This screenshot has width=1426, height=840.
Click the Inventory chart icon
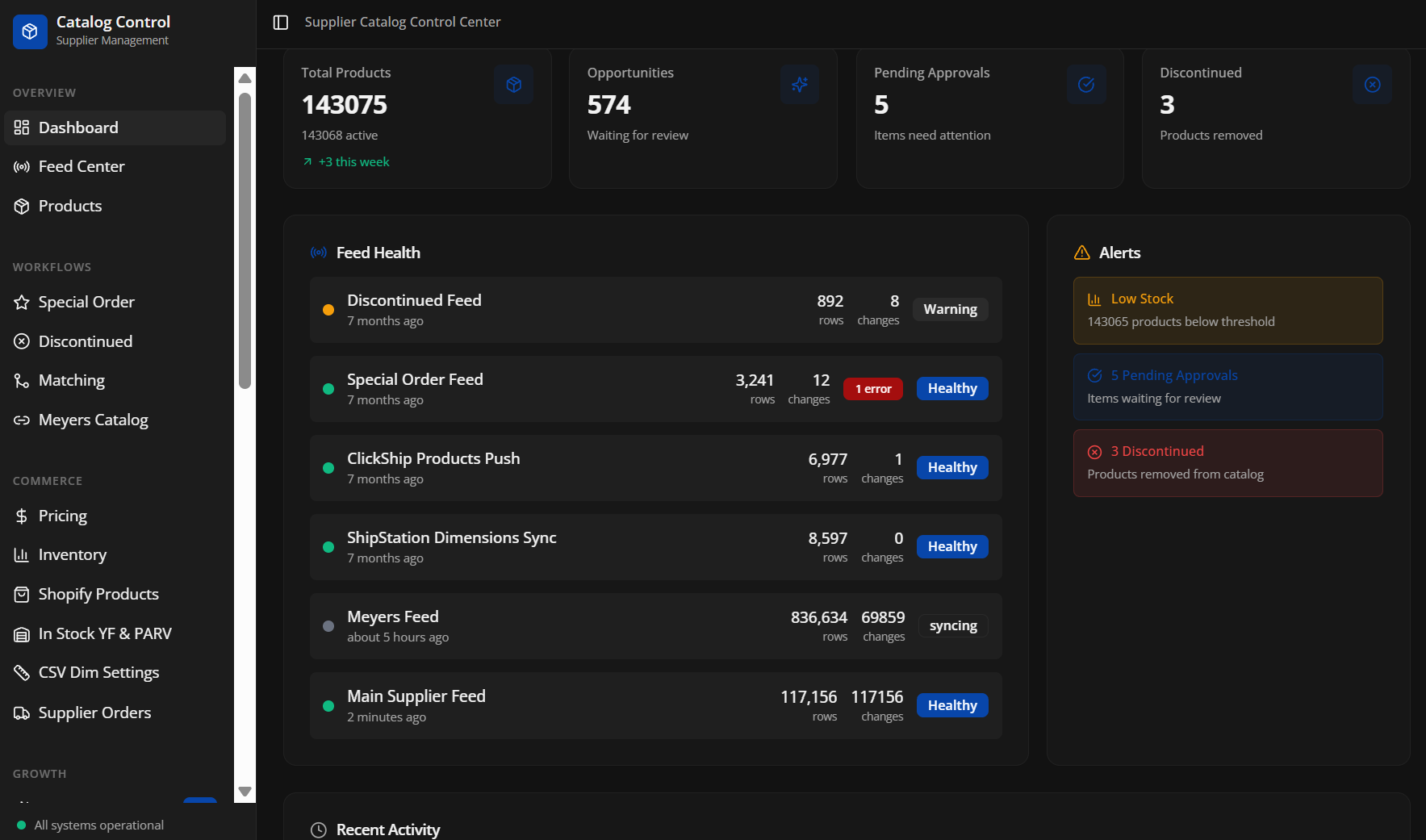(x=22, y=555)
